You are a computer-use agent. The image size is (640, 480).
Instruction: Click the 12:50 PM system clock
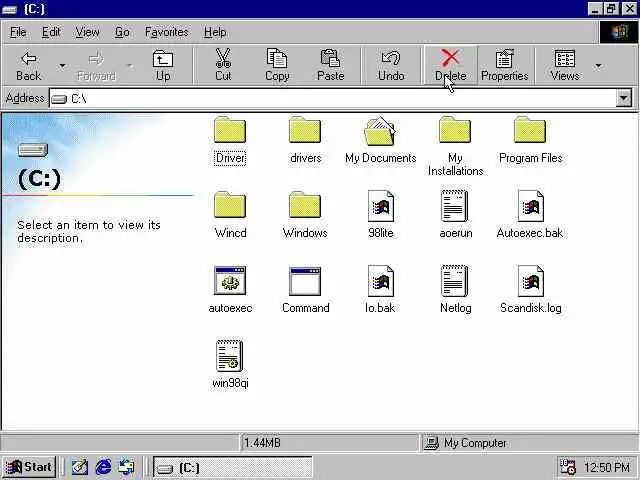[x=607, y=467]
